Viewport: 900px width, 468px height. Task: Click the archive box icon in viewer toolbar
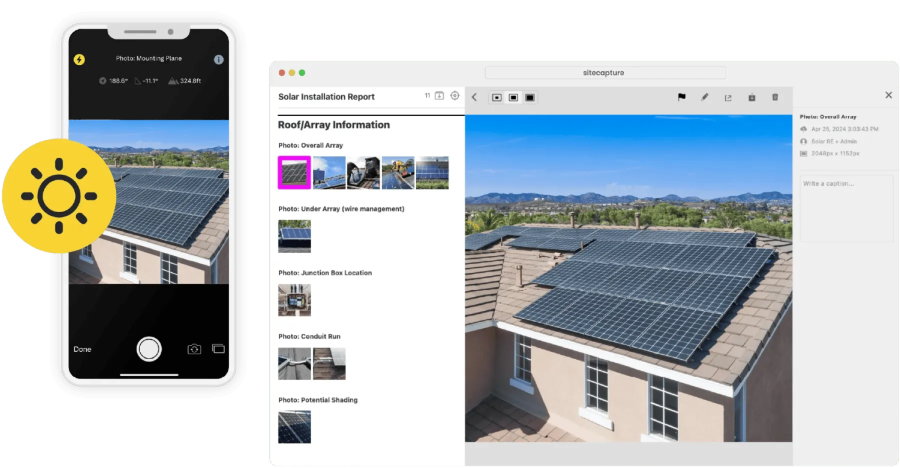[x=751, y=98]
